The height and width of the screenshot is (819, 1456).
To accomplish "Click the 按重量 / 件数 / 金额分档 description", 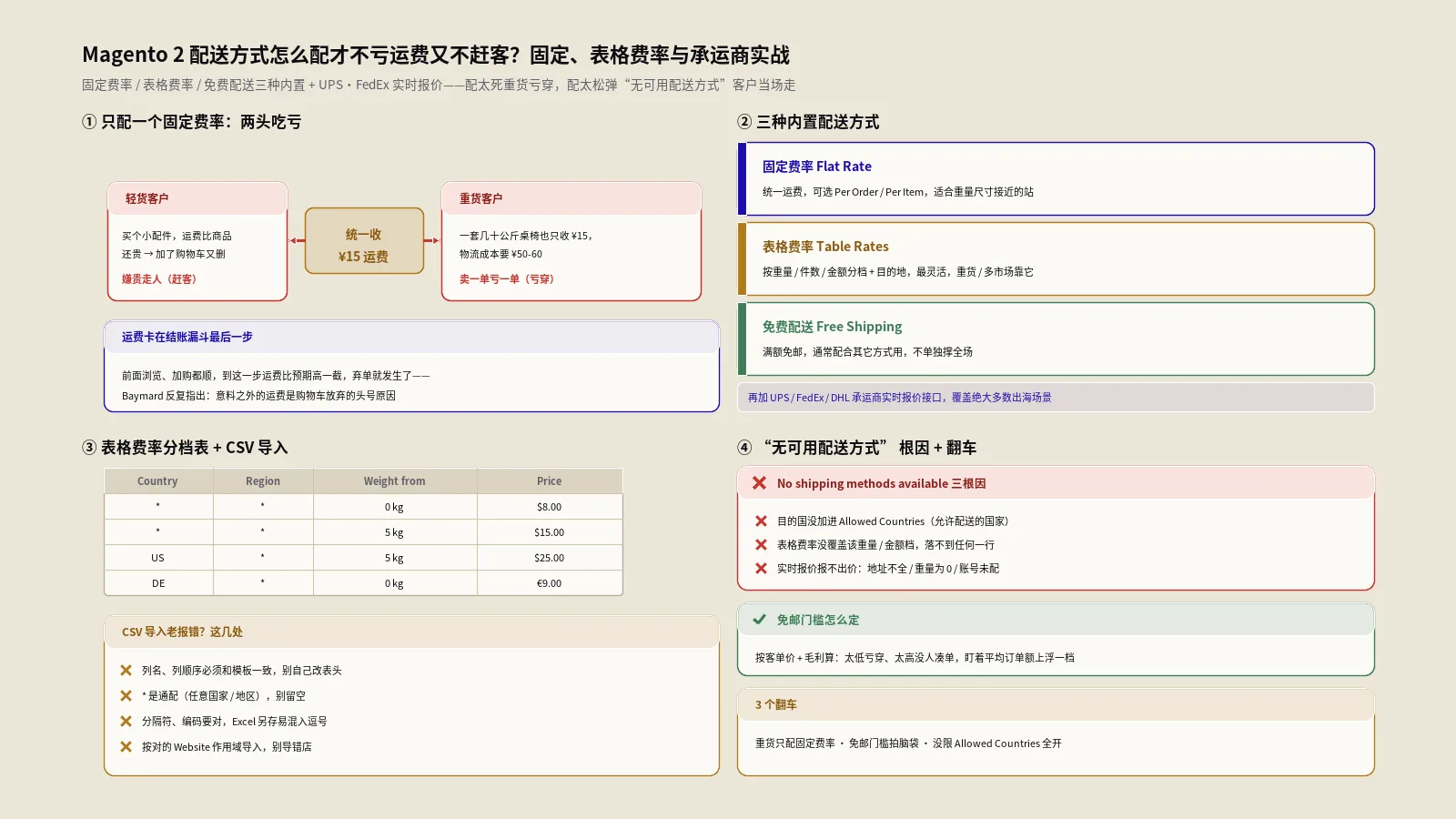I will point(897,272).
